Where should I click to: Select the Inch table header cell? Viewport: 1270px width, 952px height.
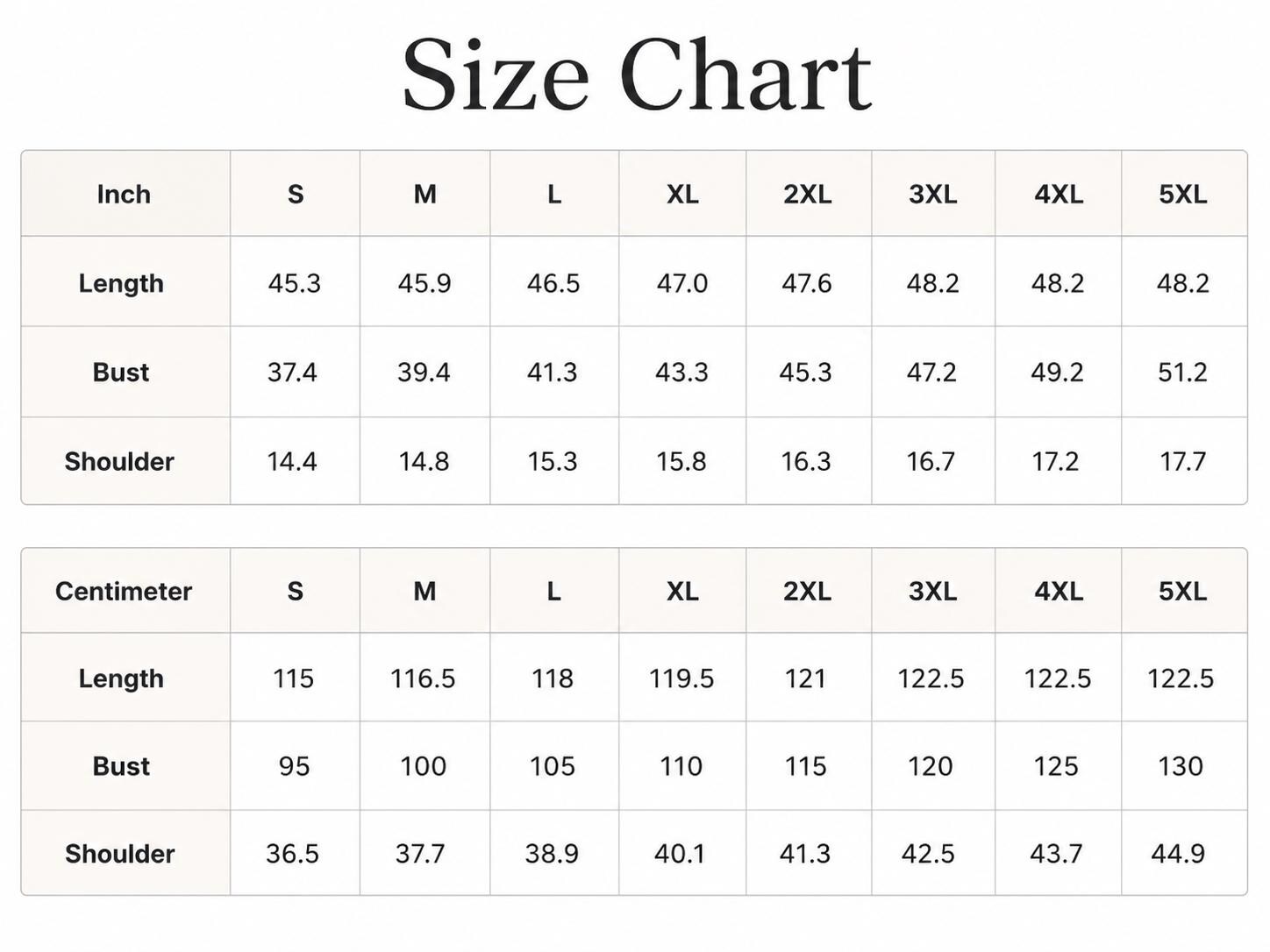point(124,194)
